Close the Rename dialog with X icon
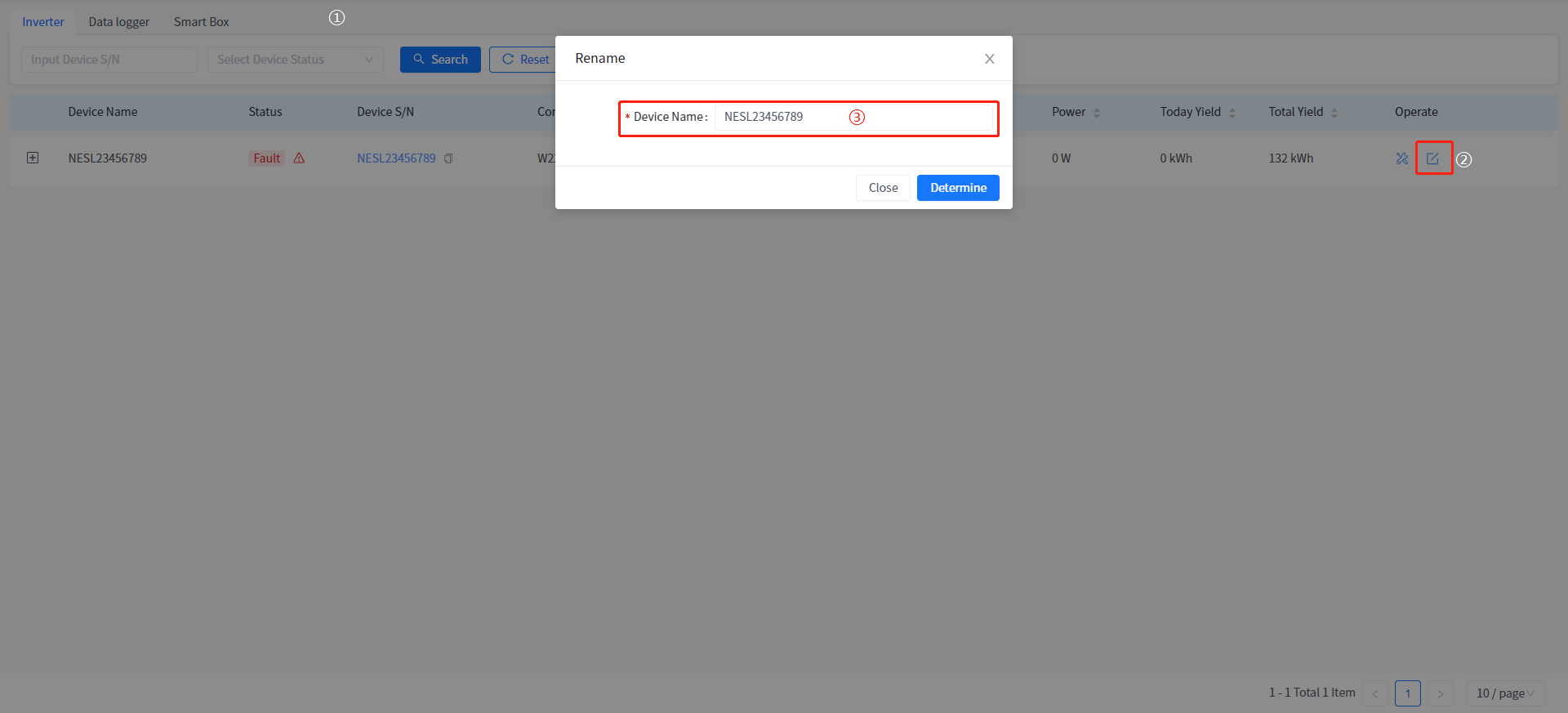This screenshot has width=1568, height=713. coord(989,59)
